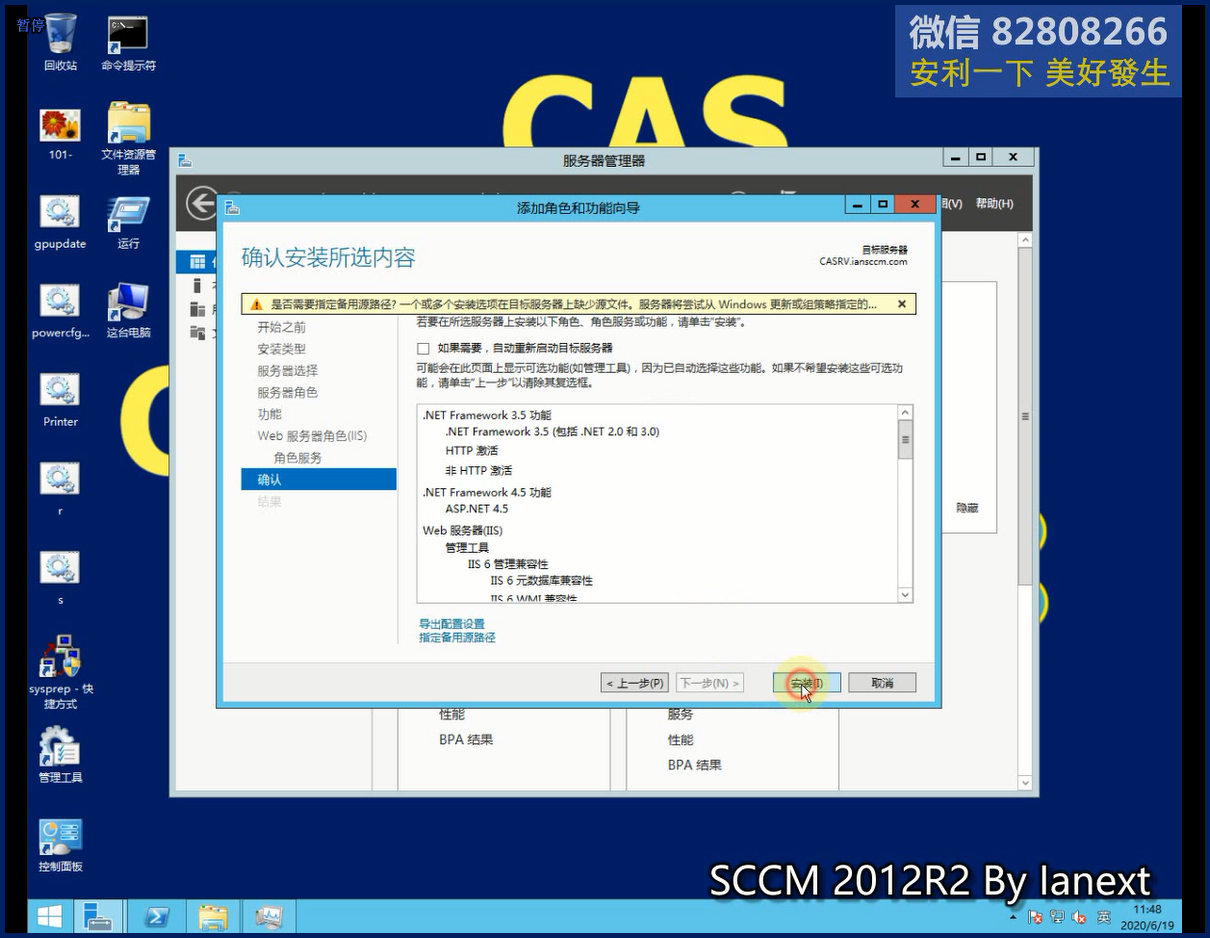Select the dashboard icon in Server Manager sidebar
This screenshot has height=938, width=1210.
coord(197,262)
